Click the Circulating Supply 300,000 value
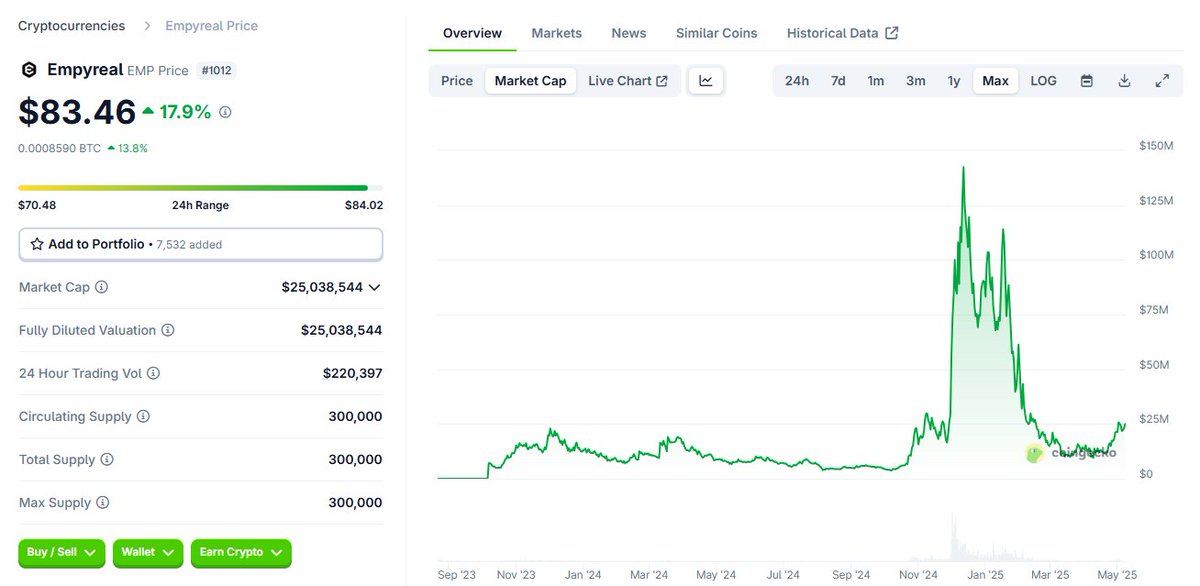Screen dimensions: 1200x586 tap(355, 416)
